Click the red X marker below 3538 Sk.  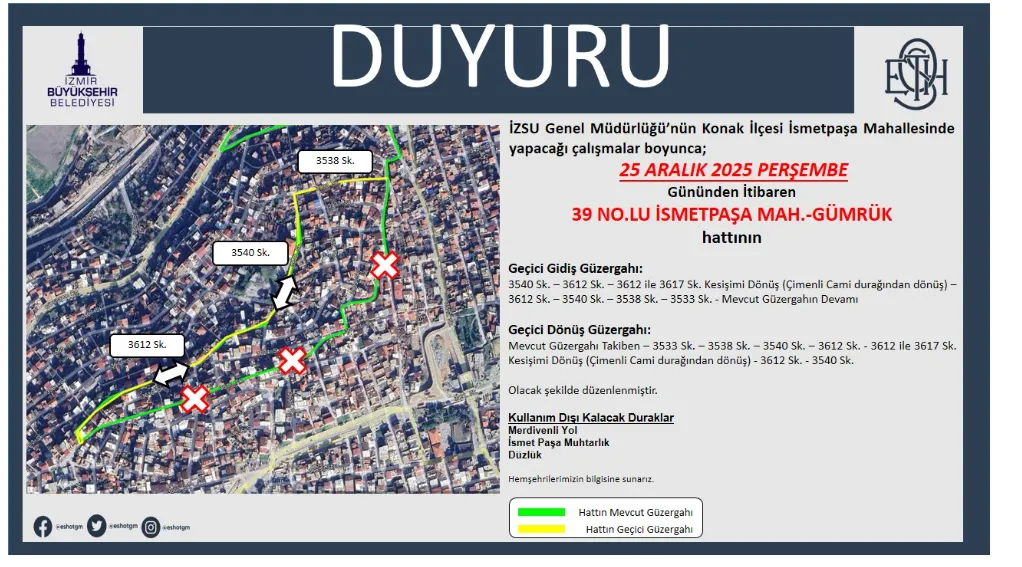point(385,265)
